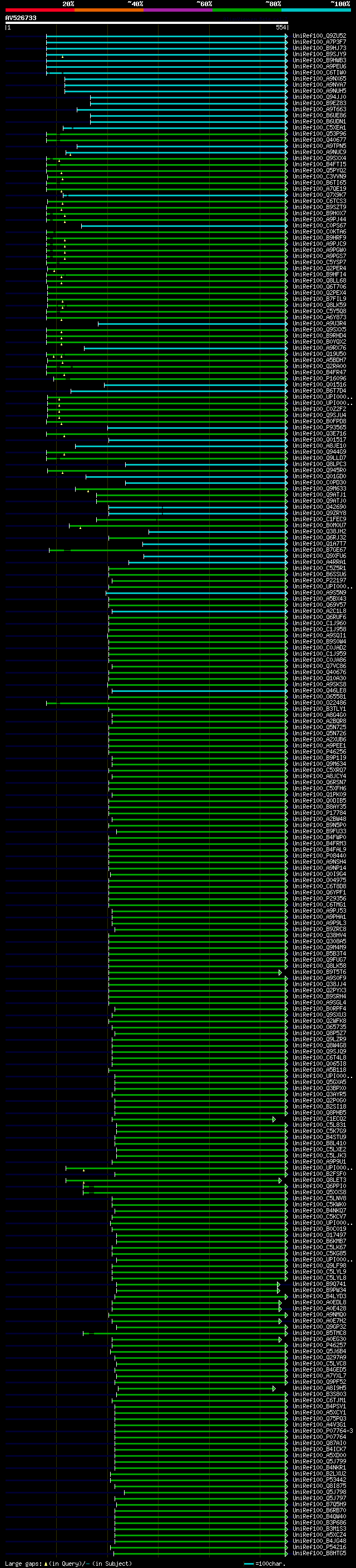Select hit UniRef100_B9HJ73
This screenshot has height=1568, width=356.
click(x=319, y=48)
